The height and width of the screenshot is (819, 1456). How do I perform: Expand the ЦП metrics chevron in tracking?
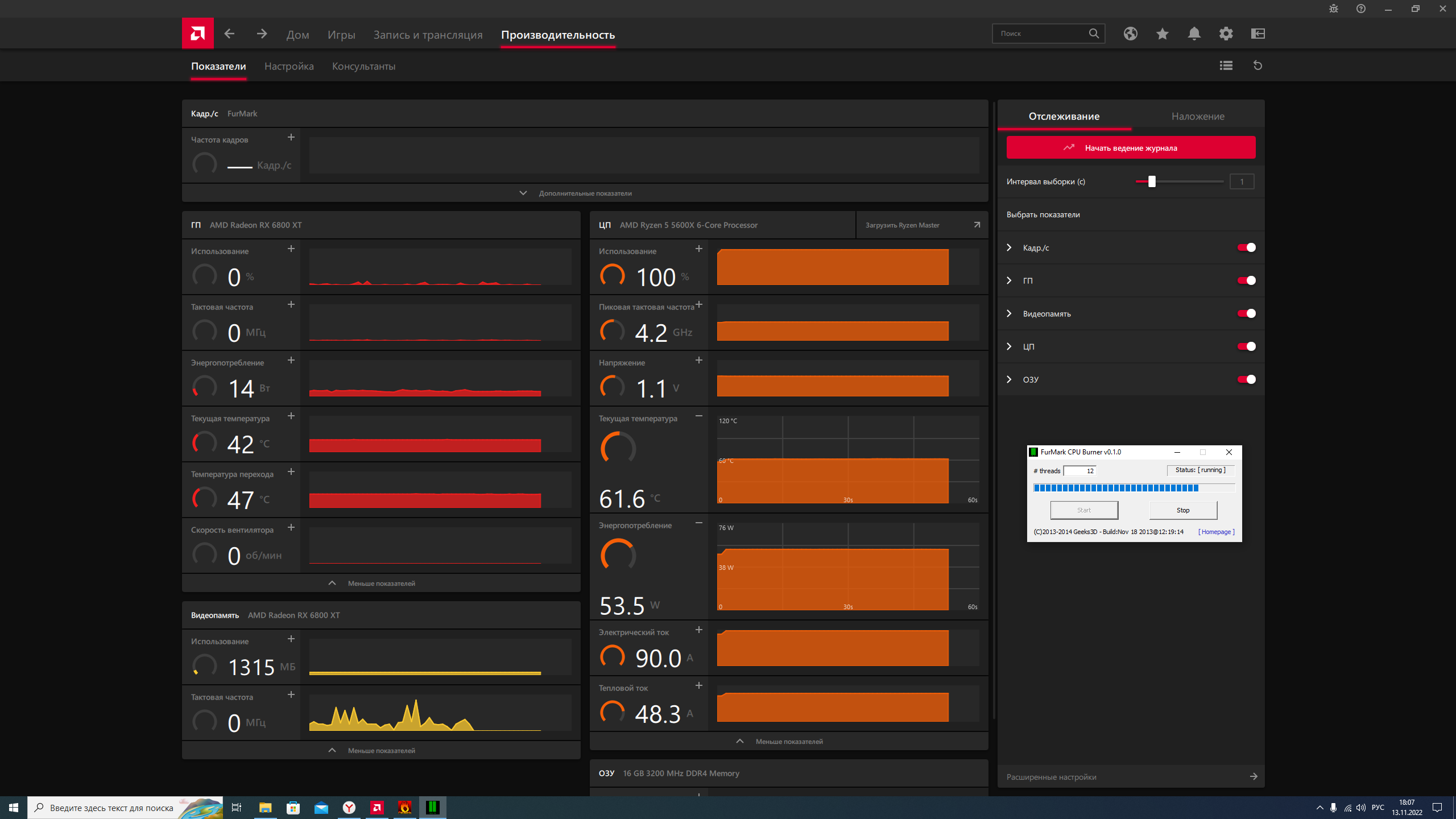1009,346
